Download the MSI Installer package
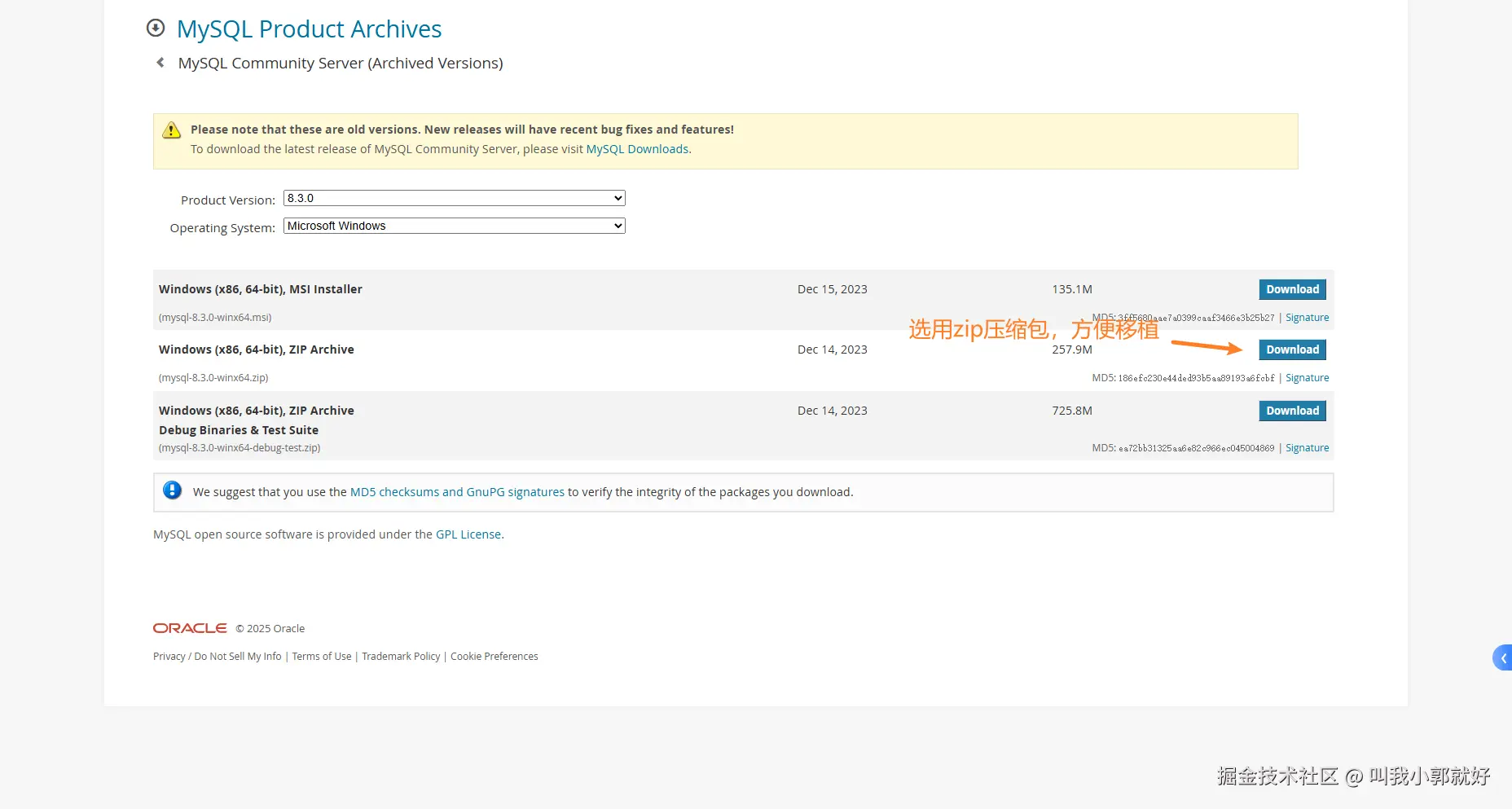 click(1292, 289)
